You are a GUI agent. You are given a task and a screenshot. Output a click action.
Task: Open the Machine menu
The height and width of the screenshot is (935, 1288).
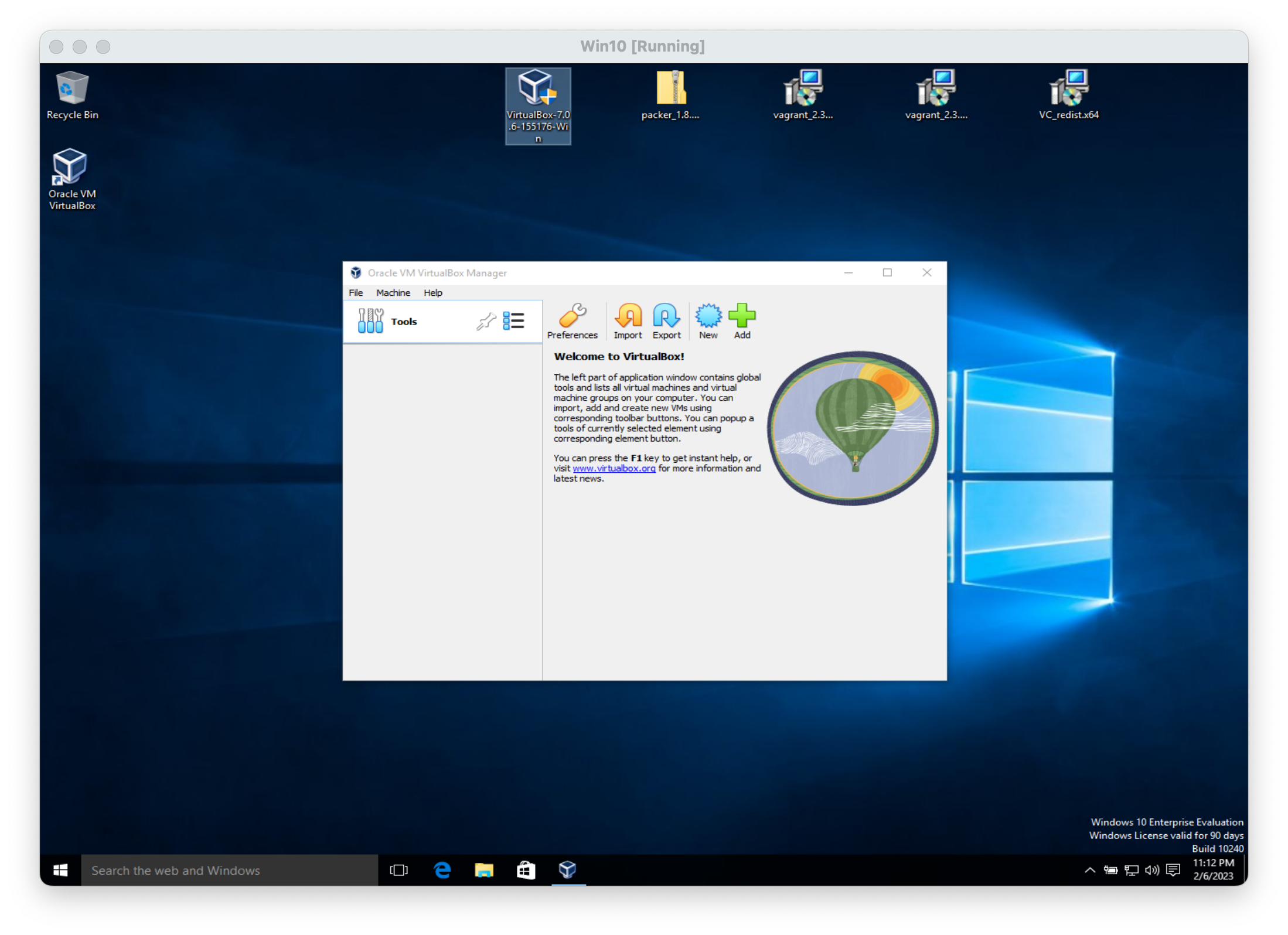(393, 292)
